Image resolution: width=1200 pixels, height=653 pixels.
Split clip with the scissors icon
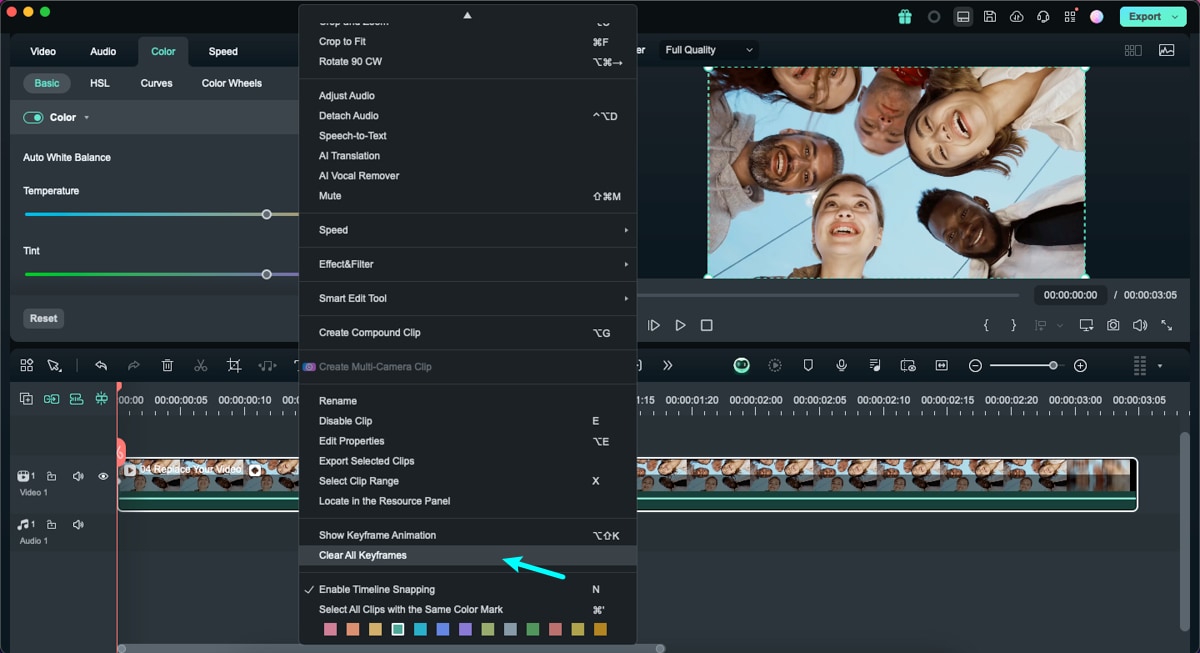tap(201, 366)
